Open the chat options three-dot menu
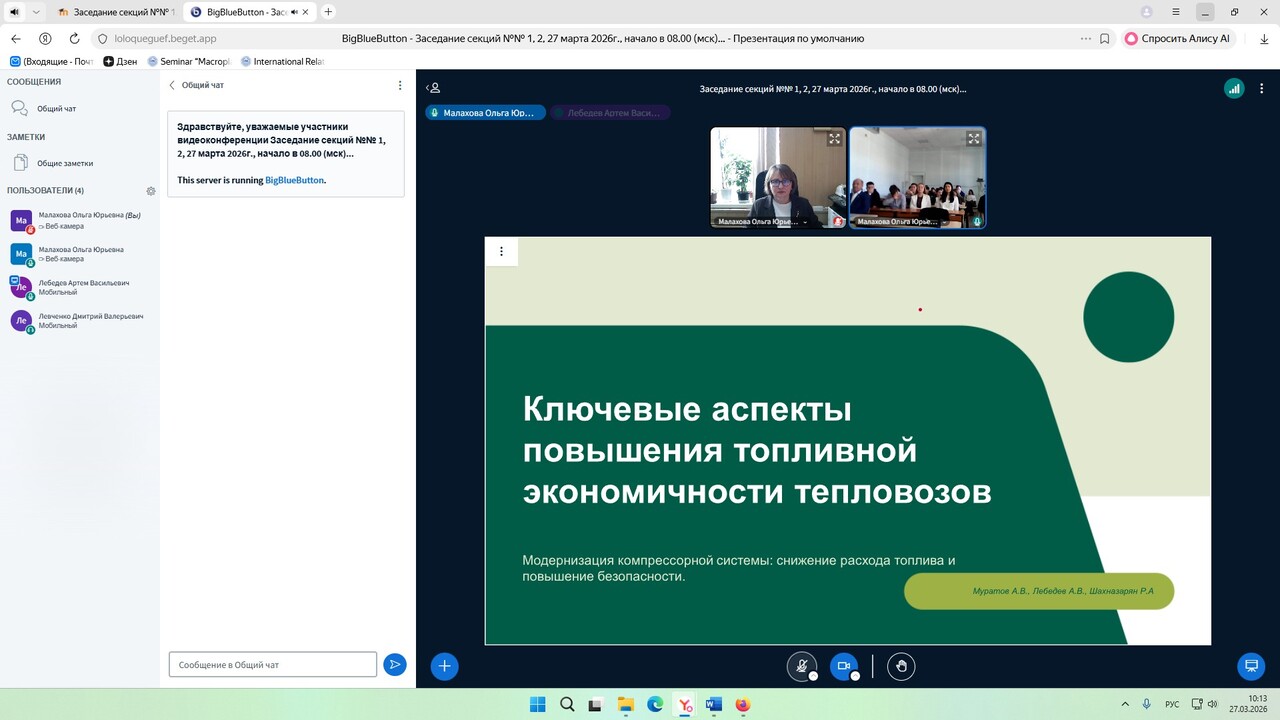Screen dimensions: 1280x720 [x=400, y=85]
